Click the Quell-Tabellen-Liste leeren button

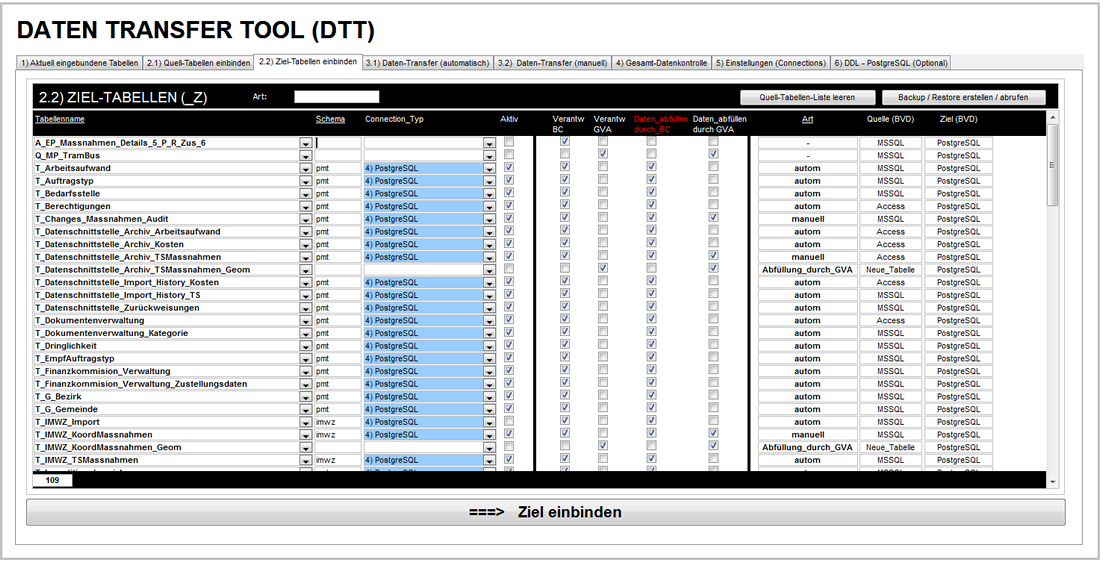click(806, 97)
